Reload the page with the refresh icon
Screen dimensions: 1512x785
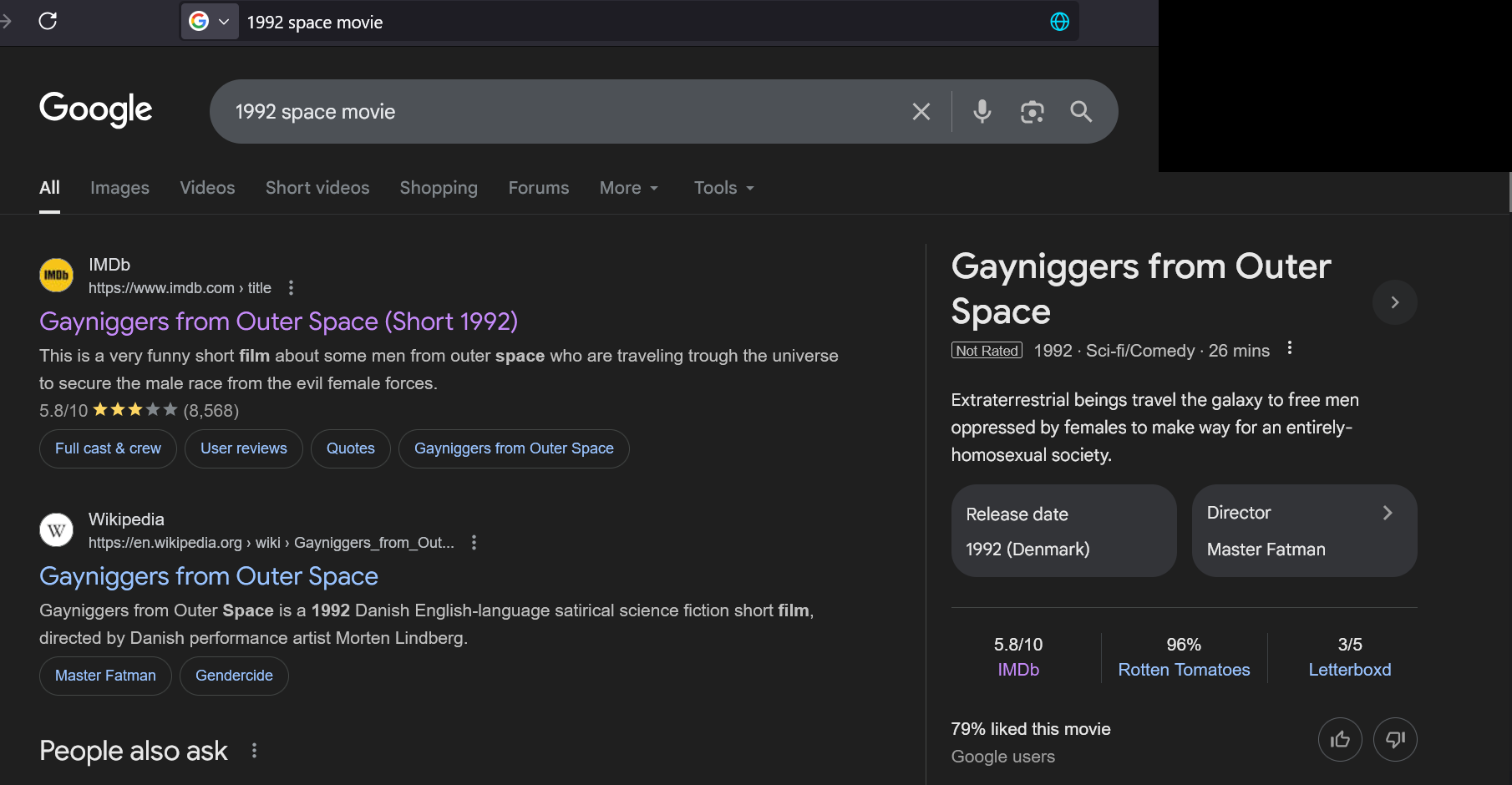tap(48, 21)
